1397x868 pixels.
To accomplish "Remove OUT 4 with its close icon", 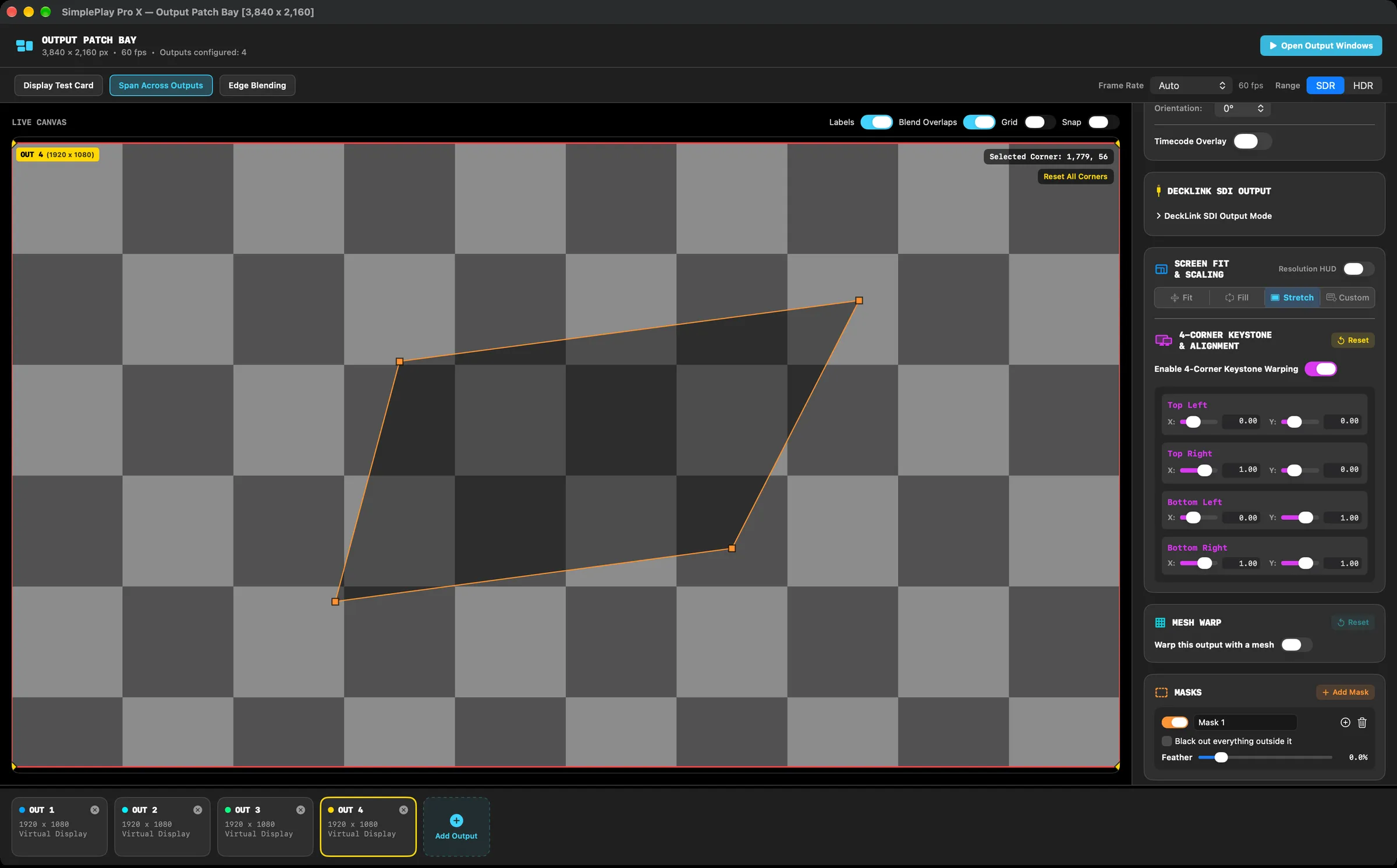I will (x=403, y=810).
